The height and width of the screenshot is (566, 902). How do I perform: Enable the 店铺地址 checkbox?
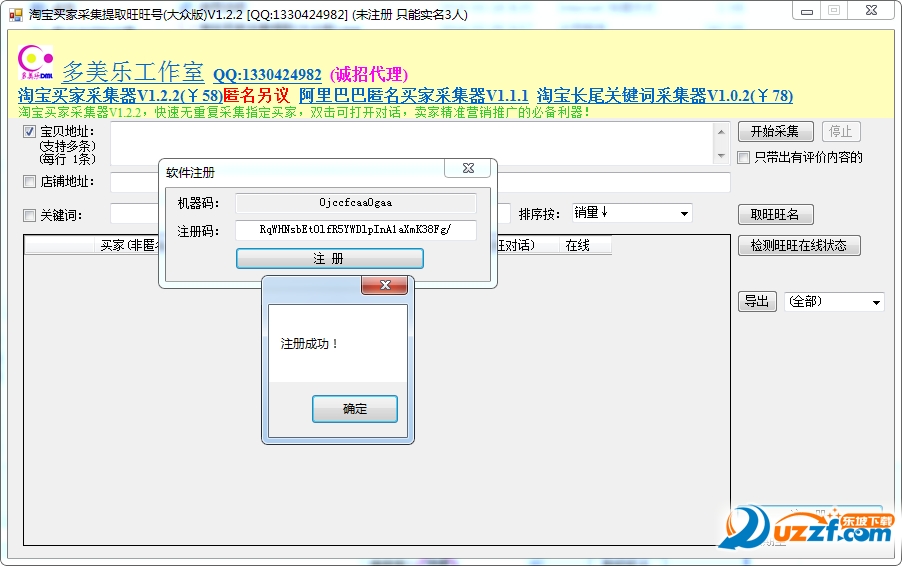point(29,182)
